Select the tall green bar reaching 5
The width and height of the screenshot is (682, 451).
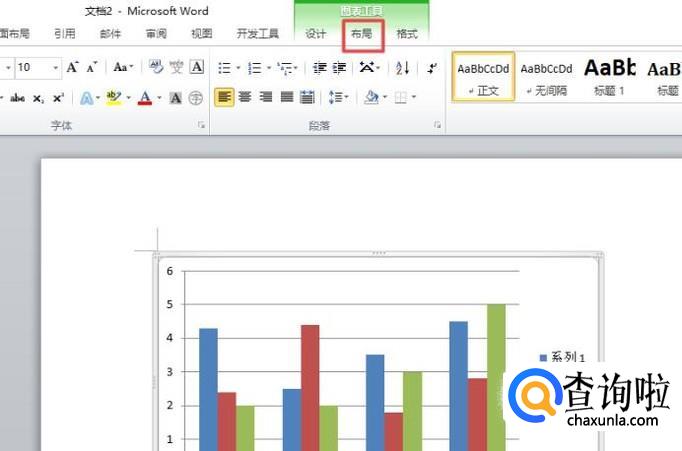(496, 378)
